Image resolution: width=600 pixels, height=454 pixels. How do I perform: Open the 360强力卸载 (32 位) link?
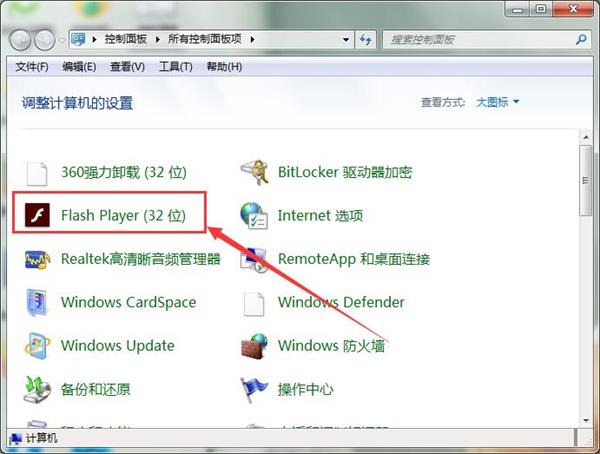pos(124,172)
